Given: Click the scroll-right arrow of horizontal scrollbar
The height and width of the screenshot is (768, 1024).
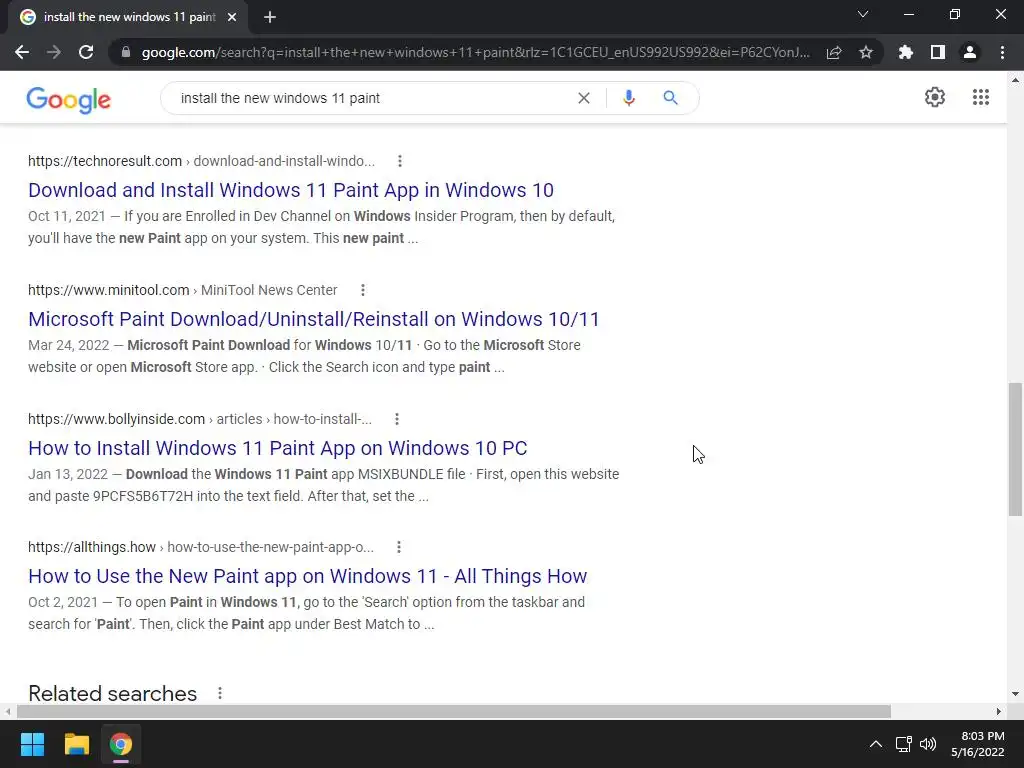Looking at the screenshot, I should coord(999,711).
